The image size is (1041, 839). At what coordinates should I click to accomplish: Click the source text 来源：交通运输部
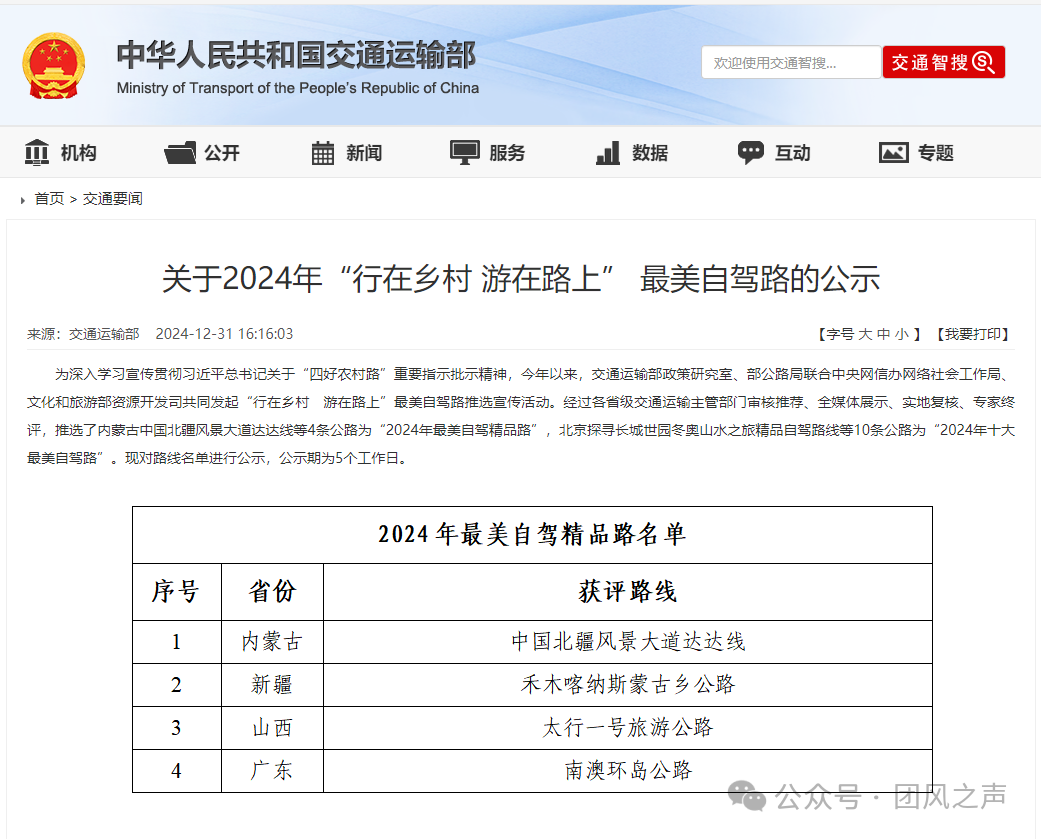(x=83, y=334)
